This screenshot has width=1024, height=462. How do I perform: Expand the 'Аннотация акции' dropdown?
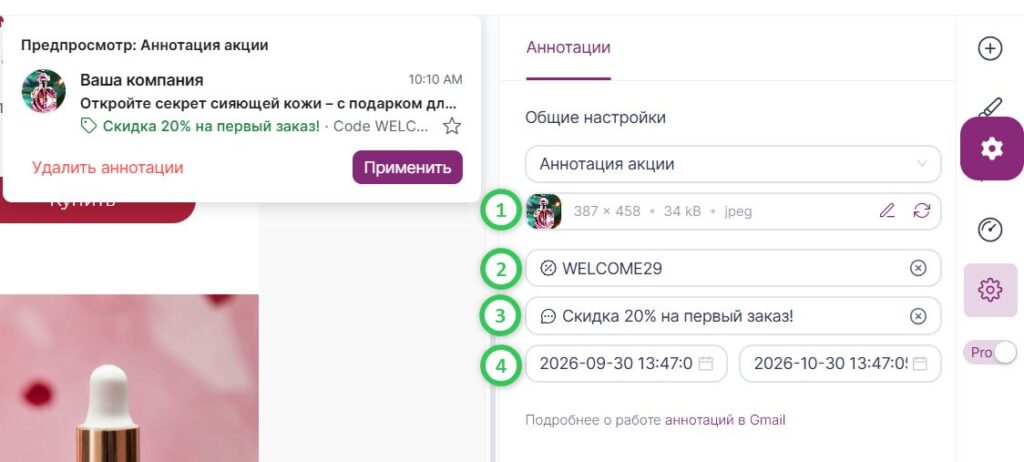(x=733, y=164)
